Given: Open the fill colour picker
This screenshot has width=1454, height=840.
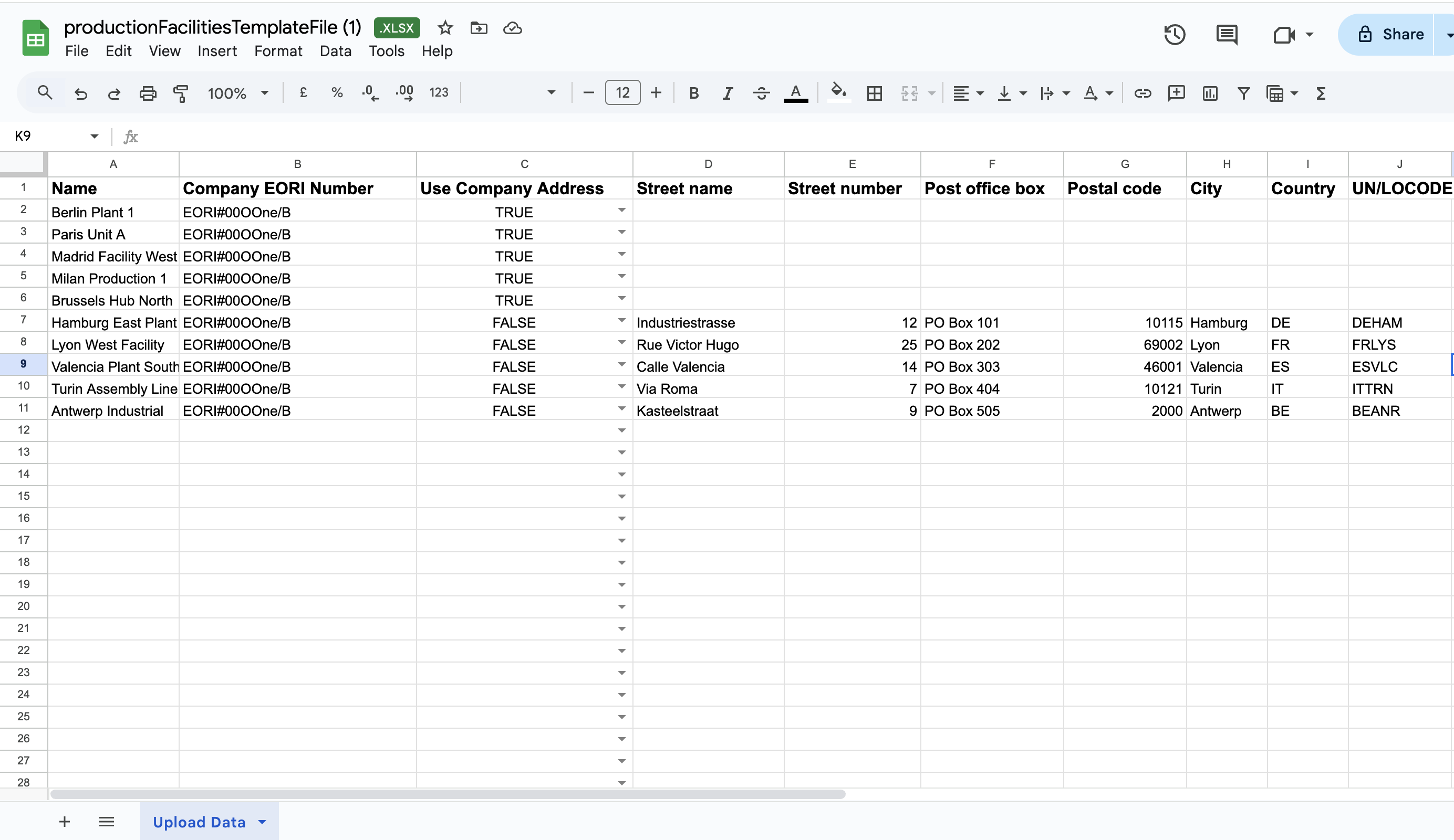Looking at the screenshot, I should (838, 92).
